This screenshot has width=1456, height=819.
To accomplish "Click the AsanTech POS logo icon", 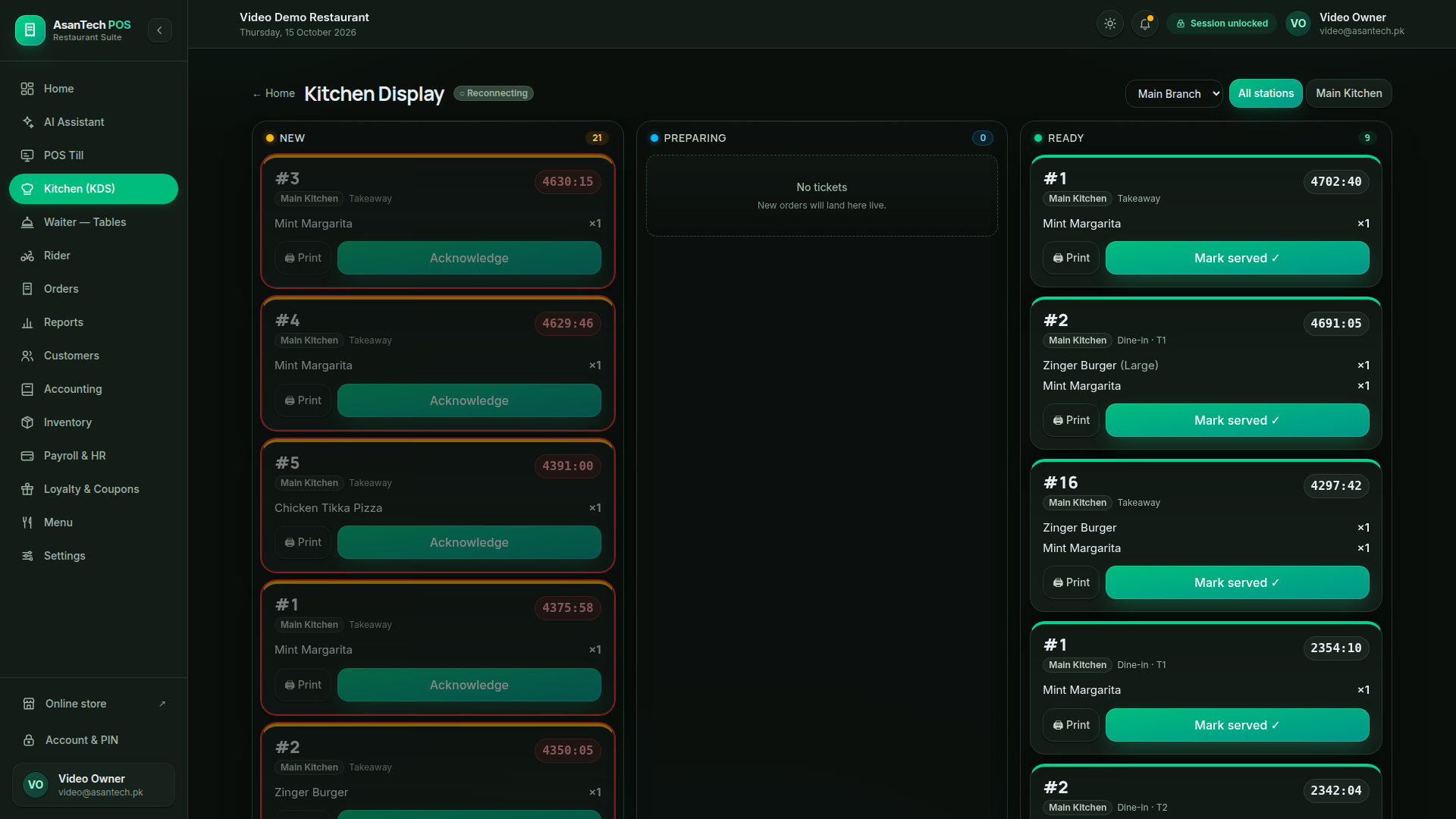I will (x=30, y=30).
